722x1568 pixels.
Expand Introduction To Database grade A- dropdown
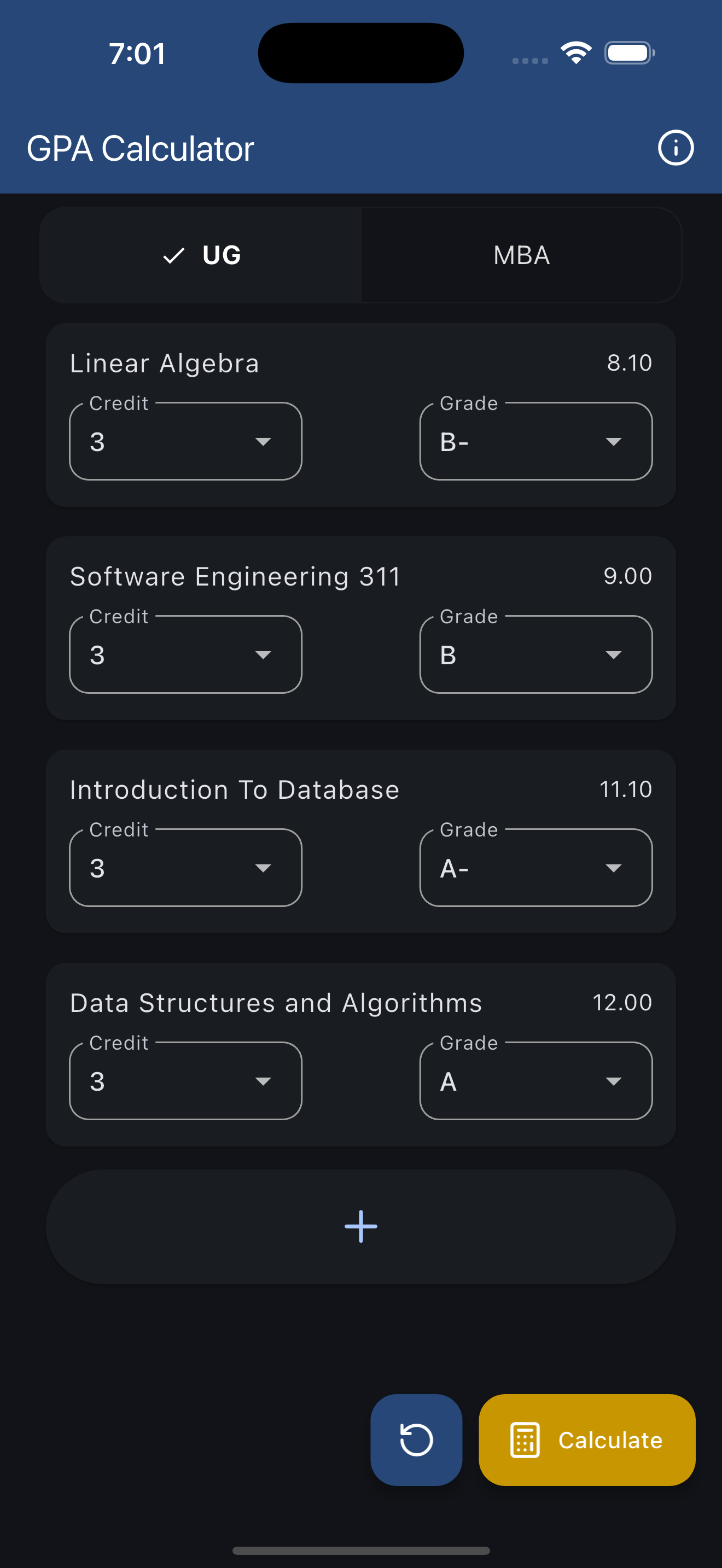535,868
